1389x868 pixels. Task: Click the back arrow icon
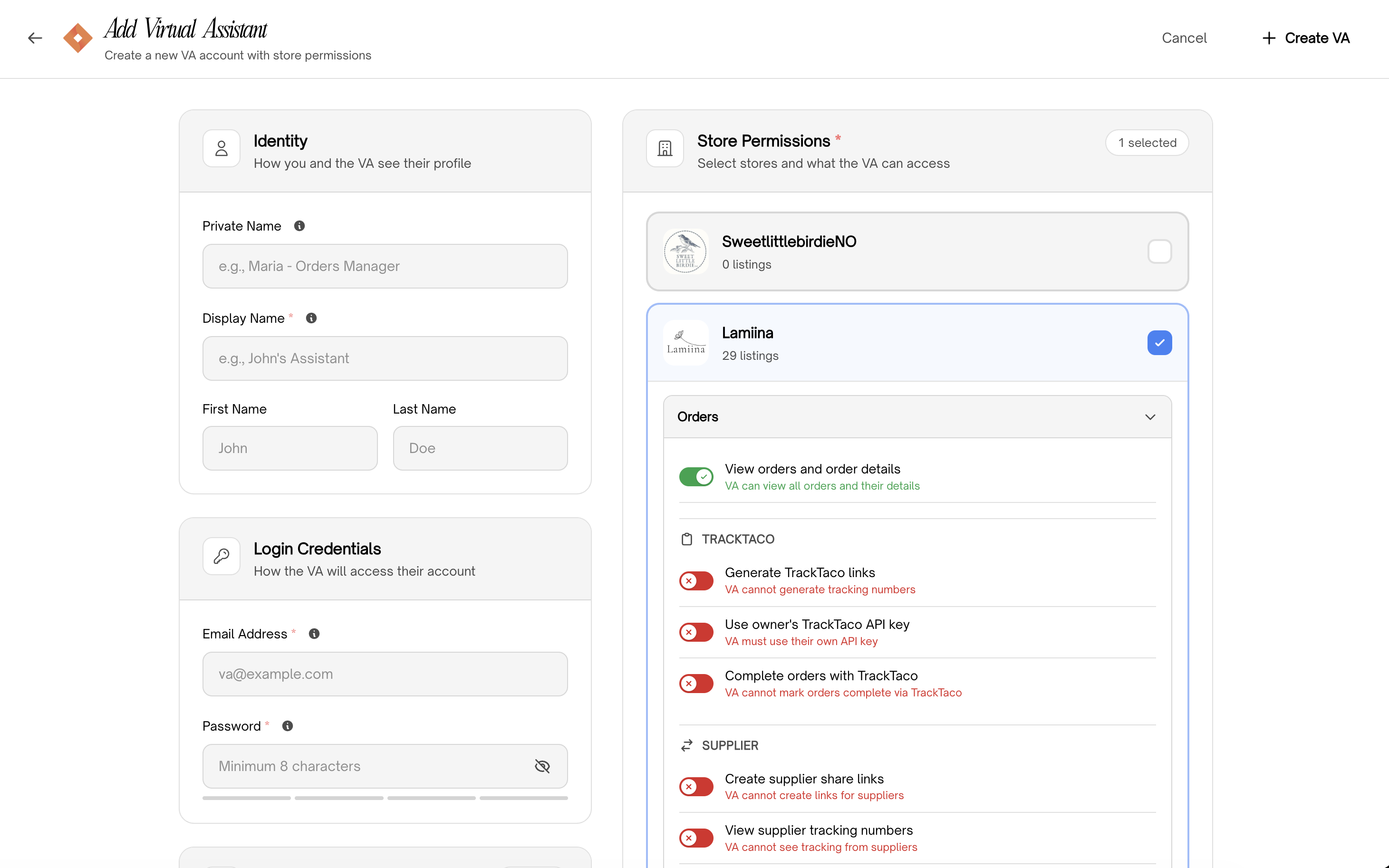[x=35, y=38]
